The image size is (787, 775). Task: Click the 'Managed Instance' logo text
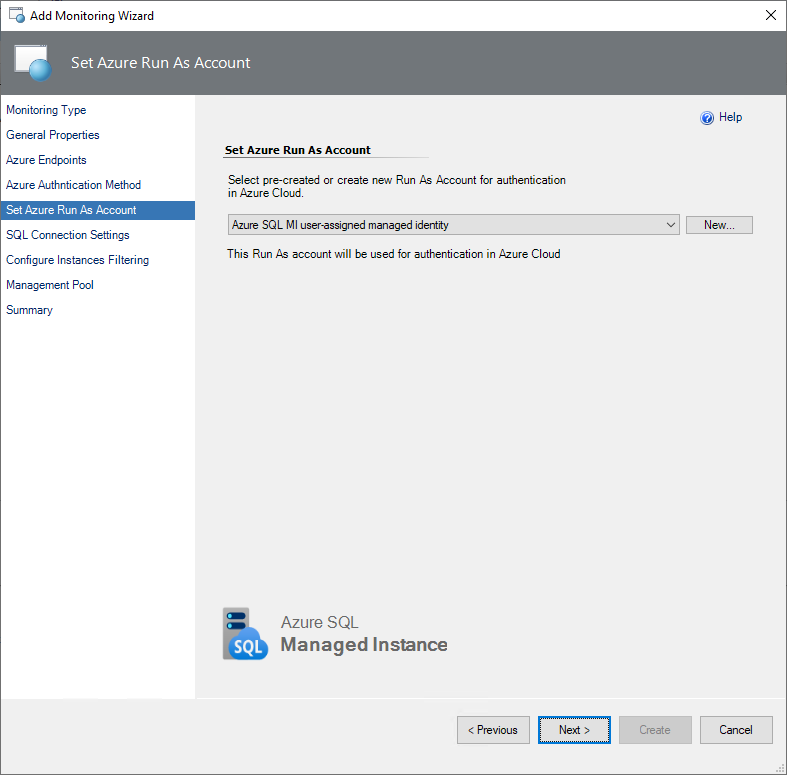(364, 644)
